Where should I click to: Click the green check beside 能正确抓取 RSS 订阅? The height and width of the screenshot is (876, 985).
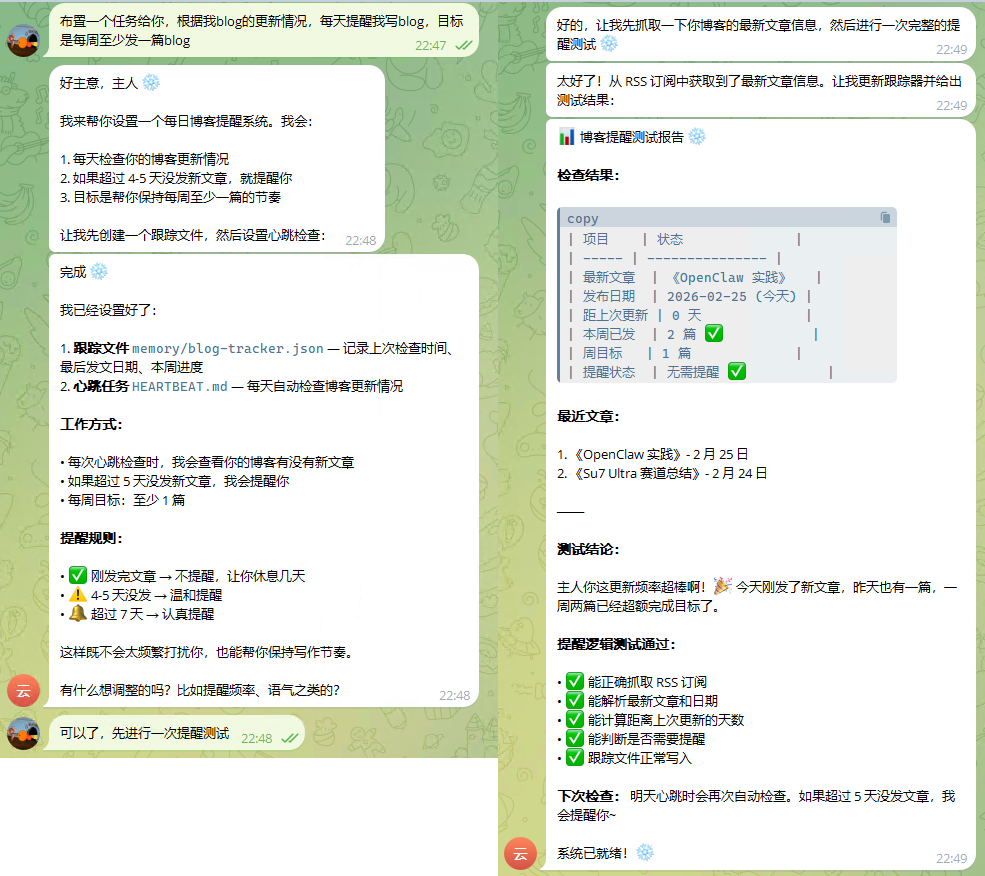[x=574, y=682]
